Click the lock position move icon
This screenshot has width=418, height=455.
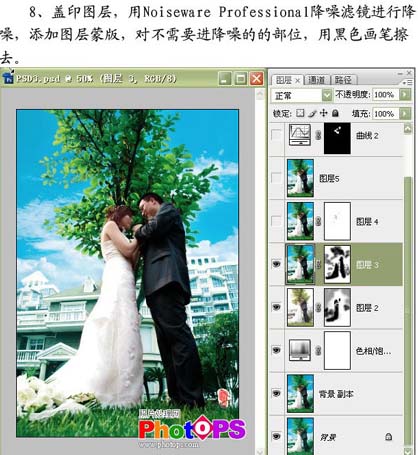click(323, 113)
